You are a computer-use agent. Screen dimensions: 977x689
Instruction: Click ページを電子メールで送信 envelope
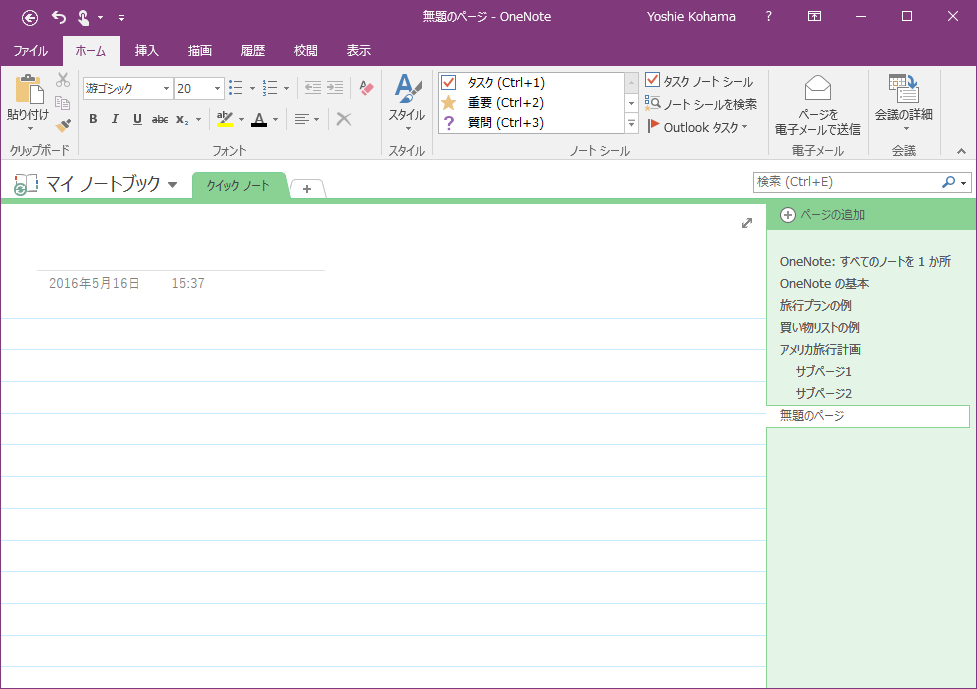817,105
